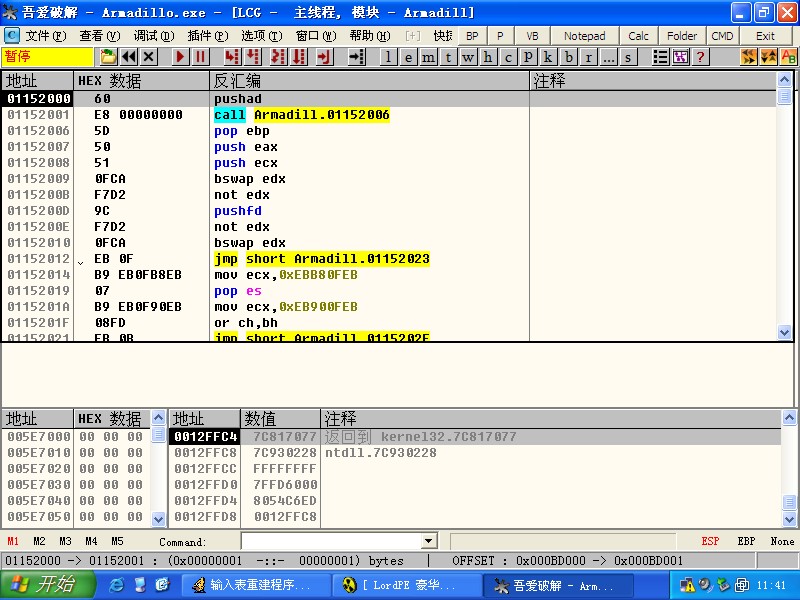
Task: Click the VB quick button
Action: pos(532,36)
